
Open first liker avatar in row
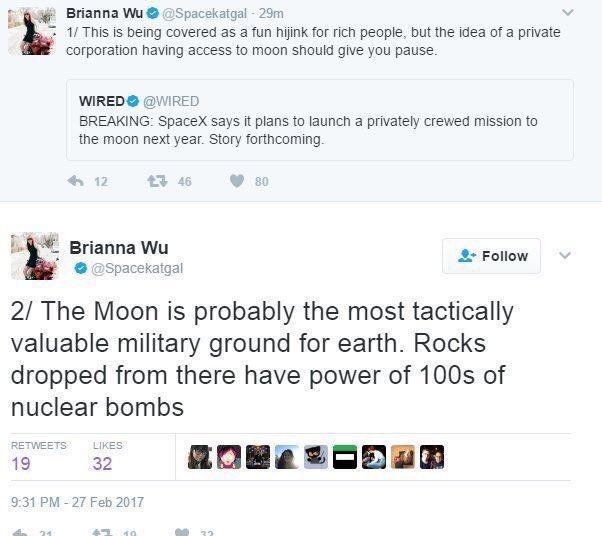coord(200,457)
